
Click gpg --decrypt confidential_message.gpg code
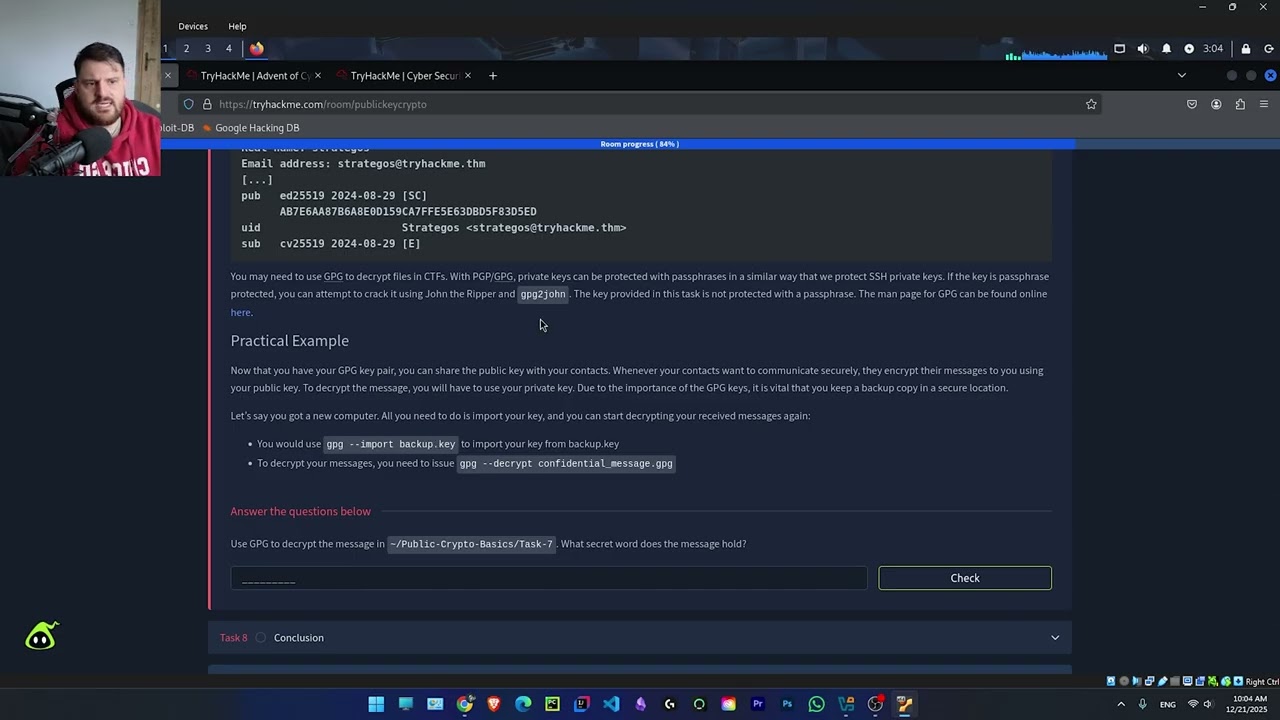[x=566, y=464]
